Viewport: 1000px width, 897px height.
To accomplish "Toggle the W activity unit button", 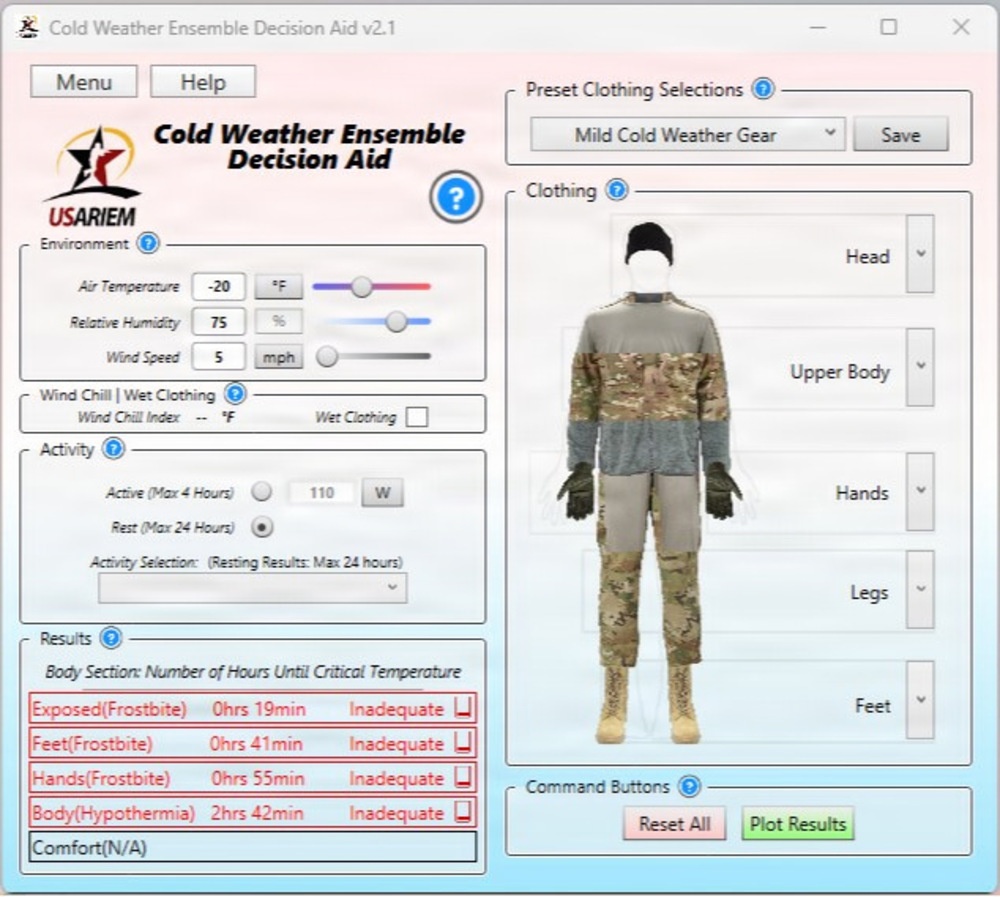I will (x=383, y=493).
